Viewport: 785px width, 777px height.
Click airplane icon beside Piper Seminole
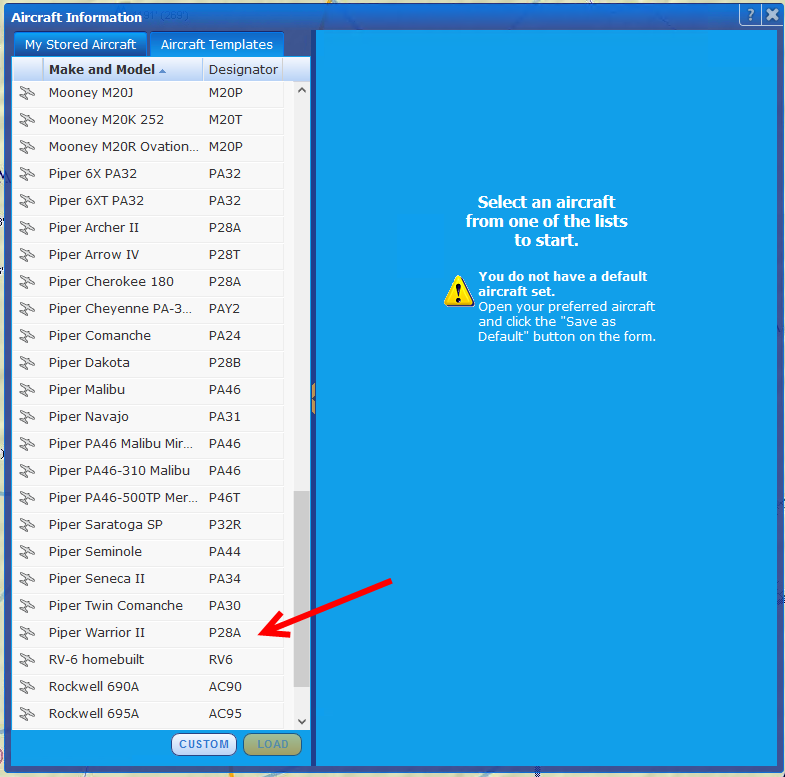pos(27,552)
